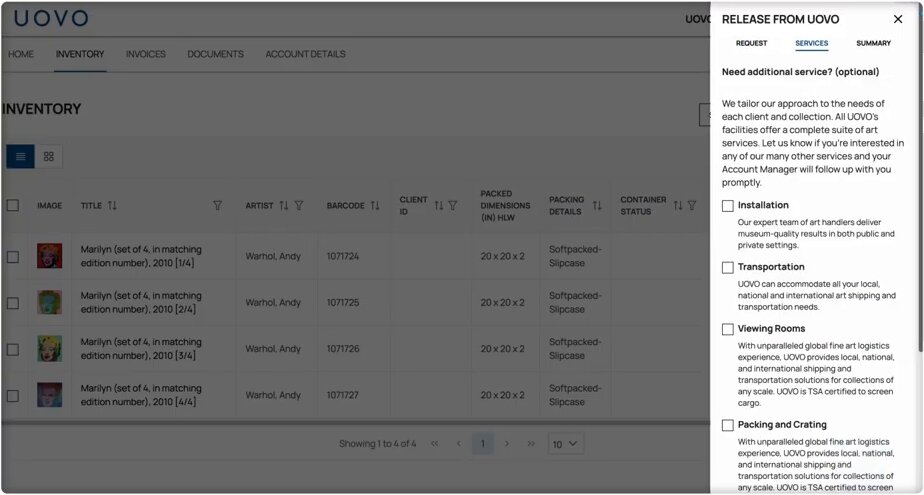This screenshot has width=924, height=495.
Task: Go to previous page arrow
Action: pos(458,444)
